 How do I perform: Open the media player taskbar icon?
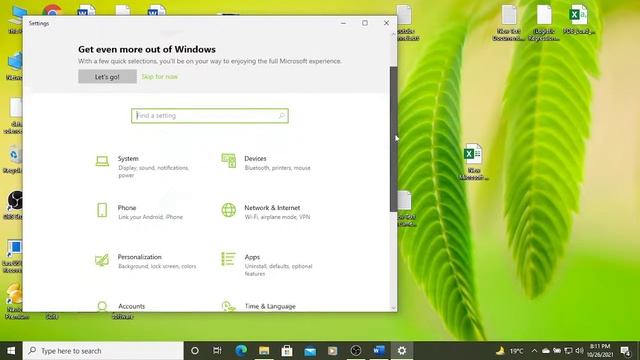[x=333, y=351]
